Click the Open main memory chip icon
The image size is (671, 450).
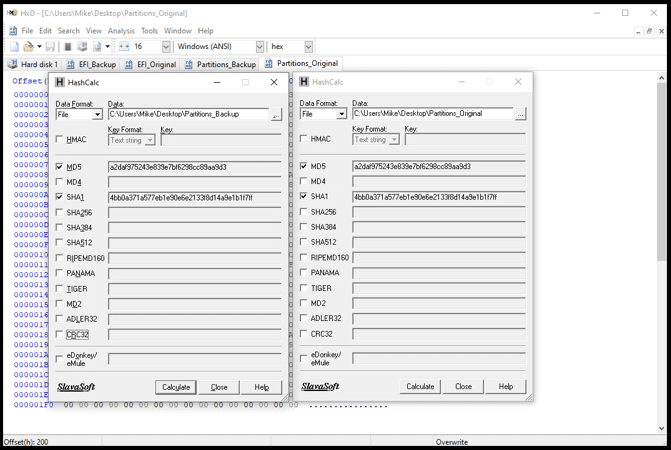[x=68, y=47]
